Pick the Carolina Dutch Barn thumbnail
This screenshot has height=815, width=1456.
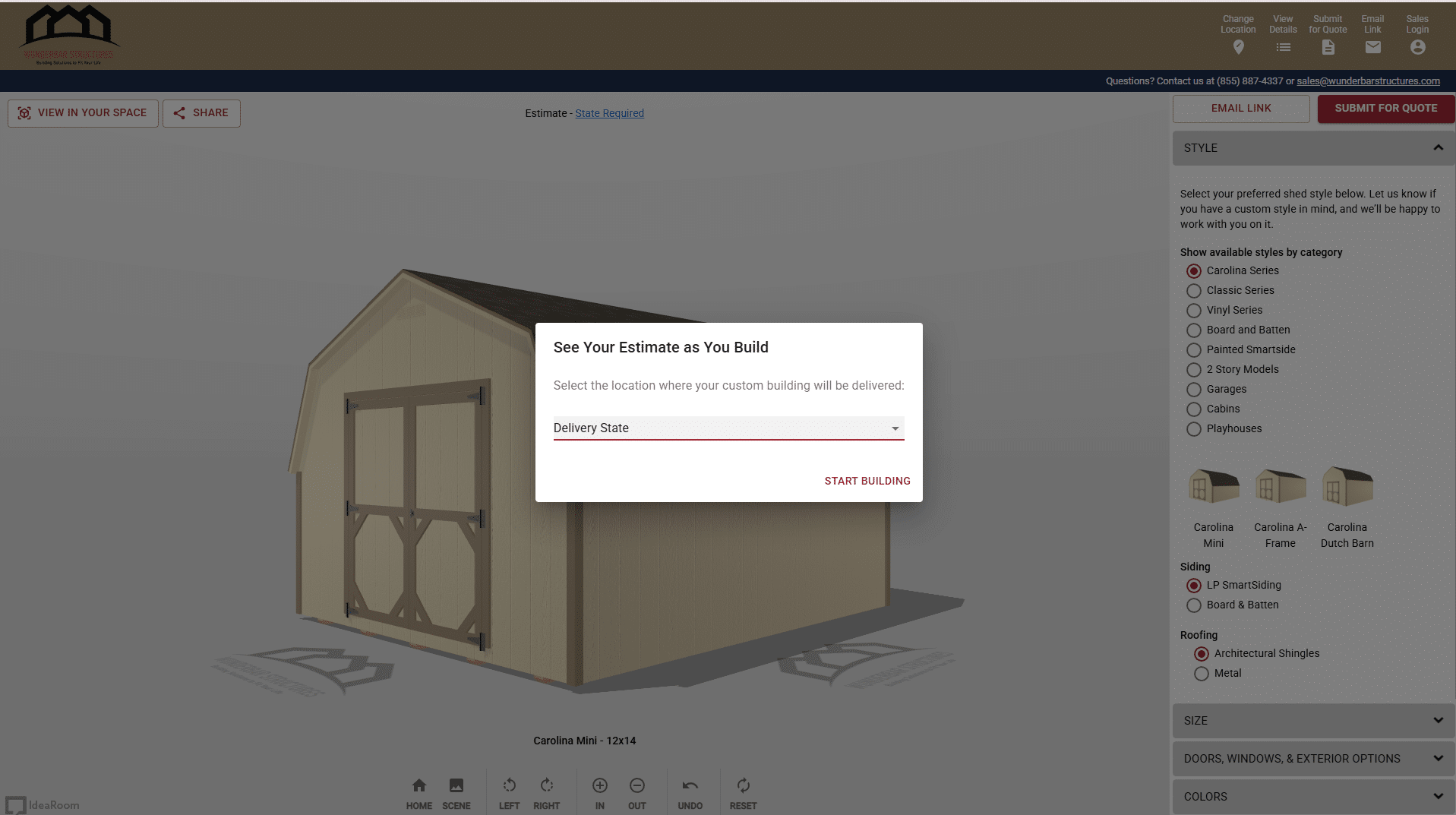coord(1347,487)
